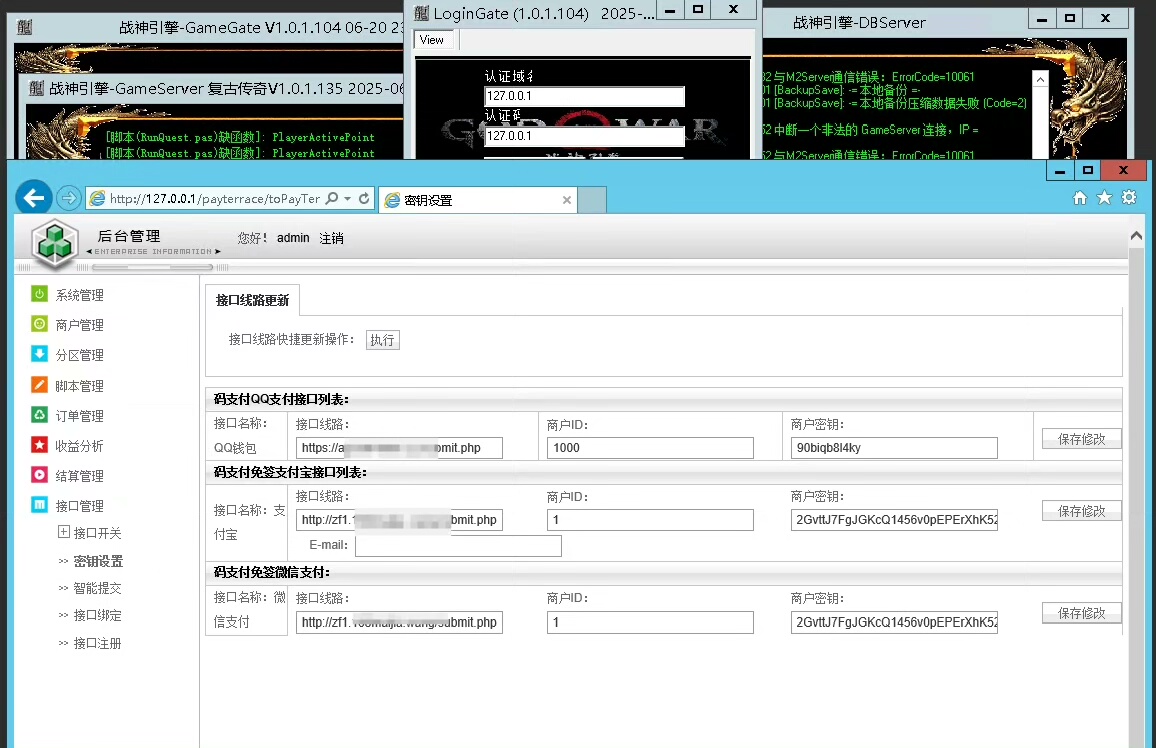
Task: Open the address bar search dropdown arrow
Action: [347, 199]
